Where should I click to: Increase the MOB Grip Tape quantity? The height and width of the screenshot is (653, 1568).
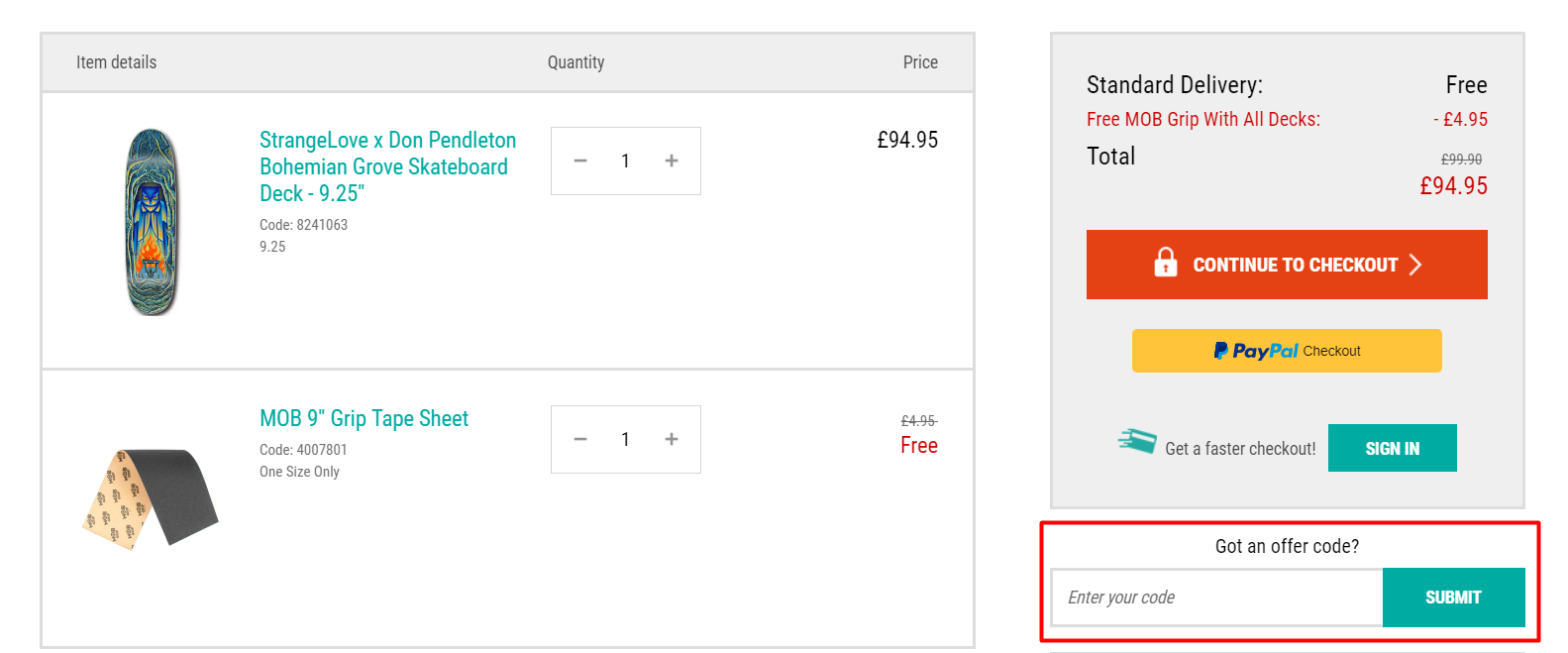click(x=671, y=438)
